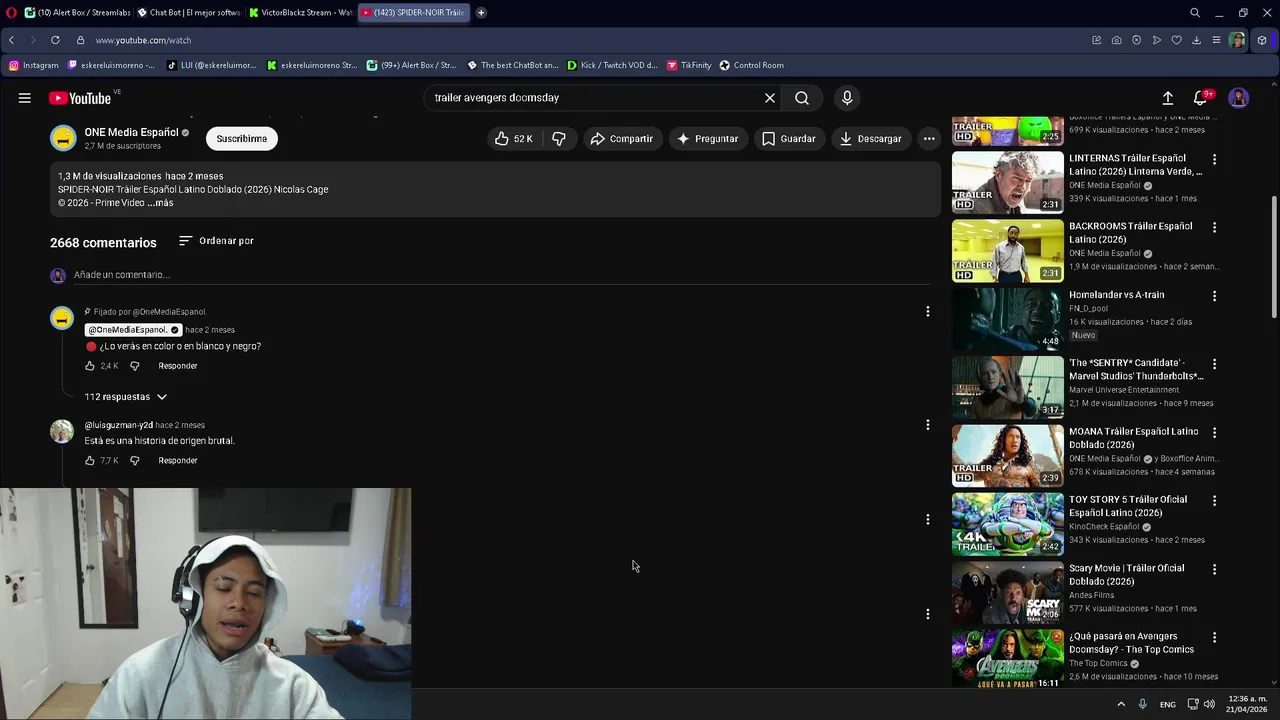This screenshot has width=1280, height=720.
Task: Open options menu for MOANA Tráiler
Action: pos(1214,433)
